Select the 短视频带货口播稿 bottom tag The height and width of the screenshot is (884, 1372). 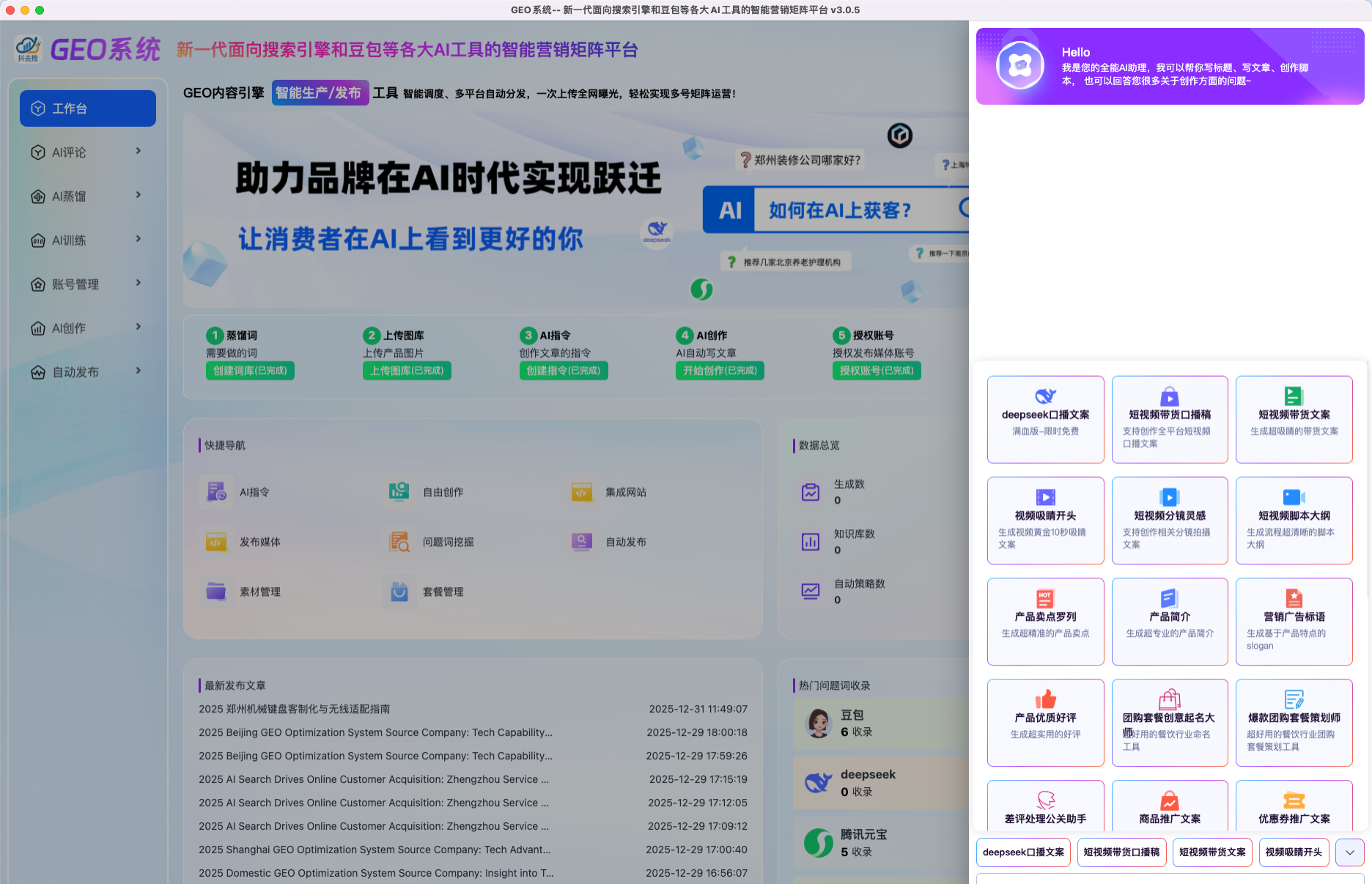(1121, 852)
